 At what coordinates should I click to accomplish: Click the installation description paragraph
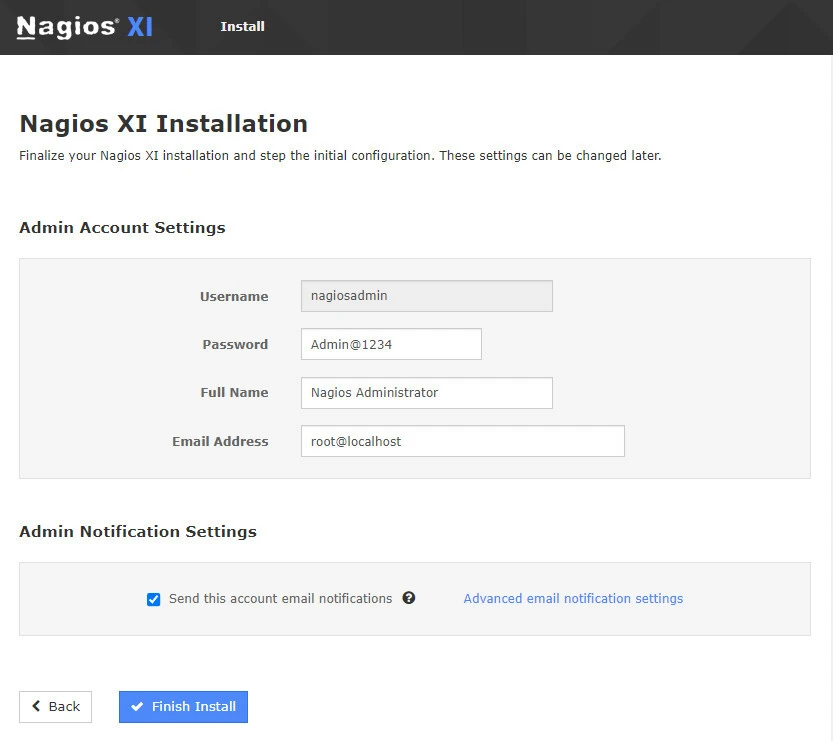pyautogui.click(x=340, y=156)
